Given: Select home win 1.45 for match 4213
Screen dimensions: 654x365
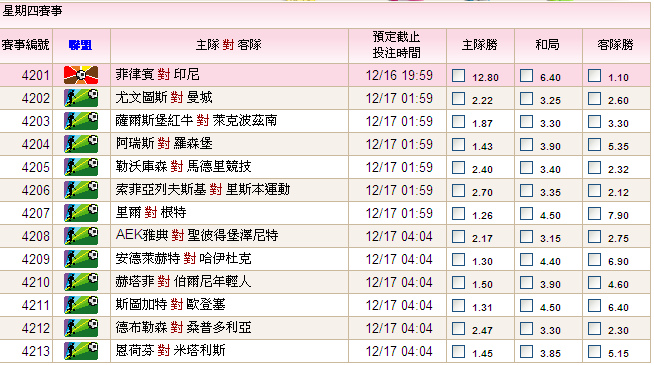Looking at the screenshot, I should coord(458,351).
